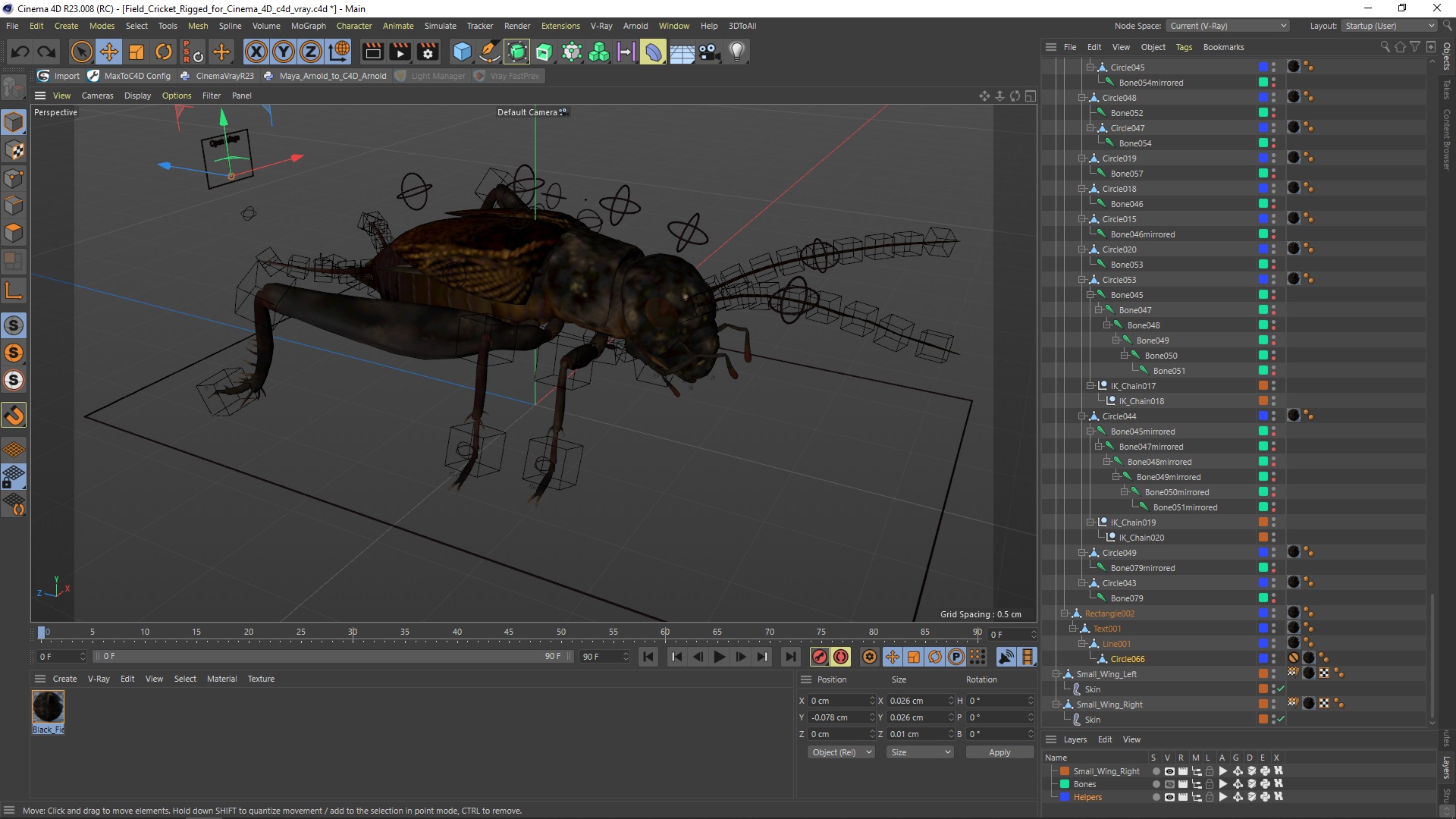Screen dimensions: 1456x819
Task: Open the Character menu
Action: [354, 26]
